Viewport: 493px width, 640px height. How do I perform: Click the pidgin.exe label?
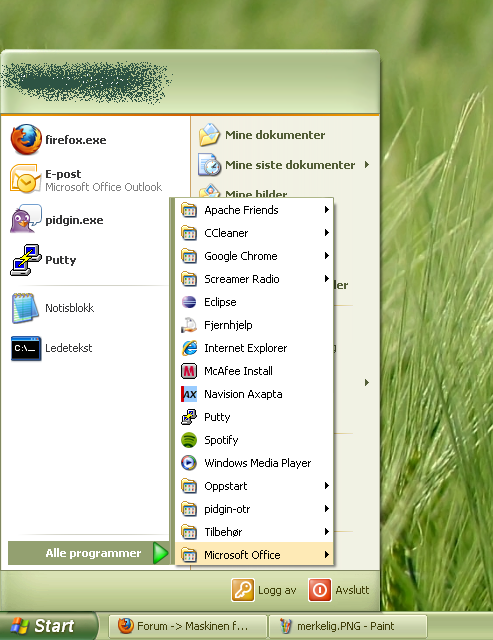74,220
